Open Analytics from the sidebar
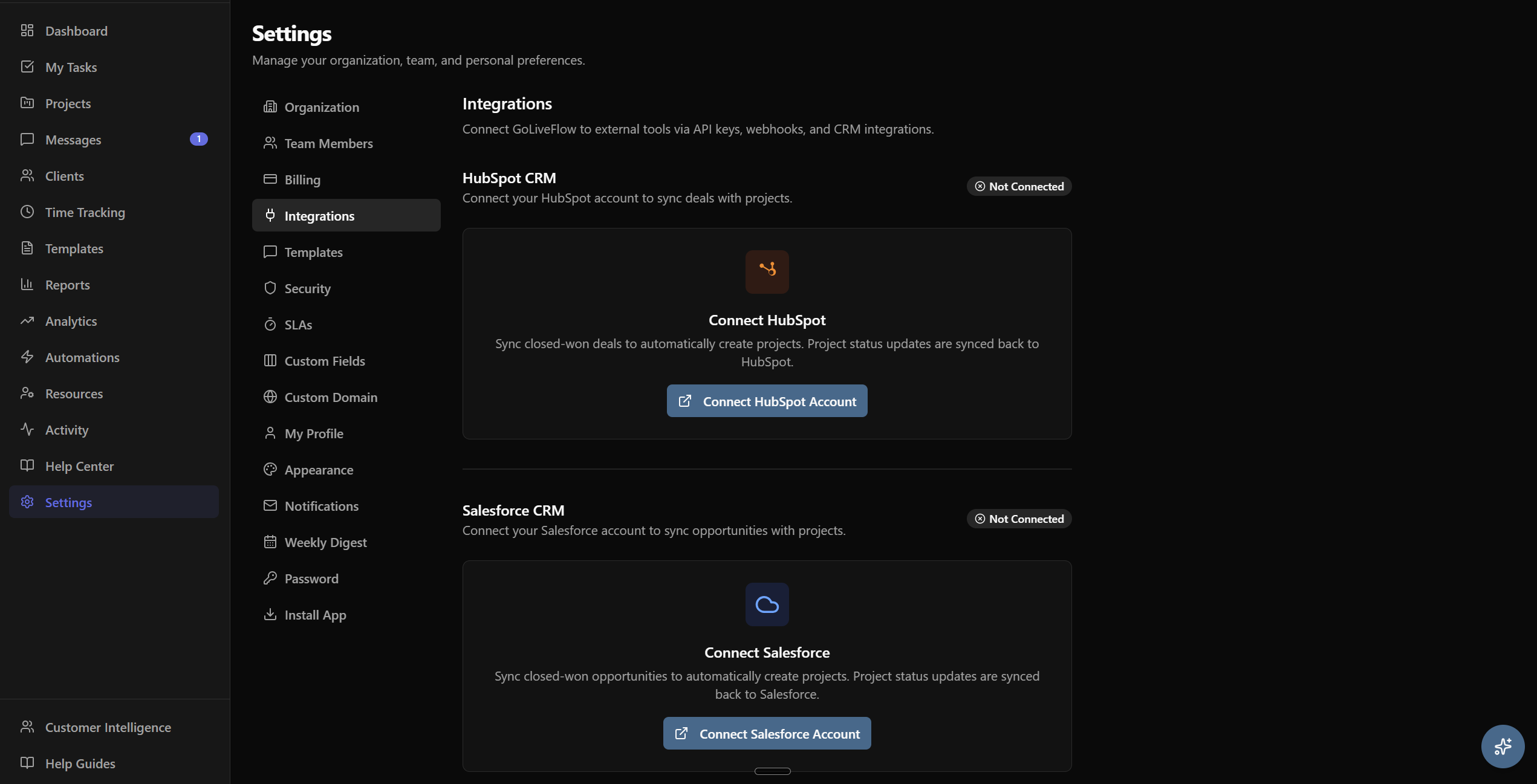This screenshot has width=1537, height=784. [x=71, y=321]
